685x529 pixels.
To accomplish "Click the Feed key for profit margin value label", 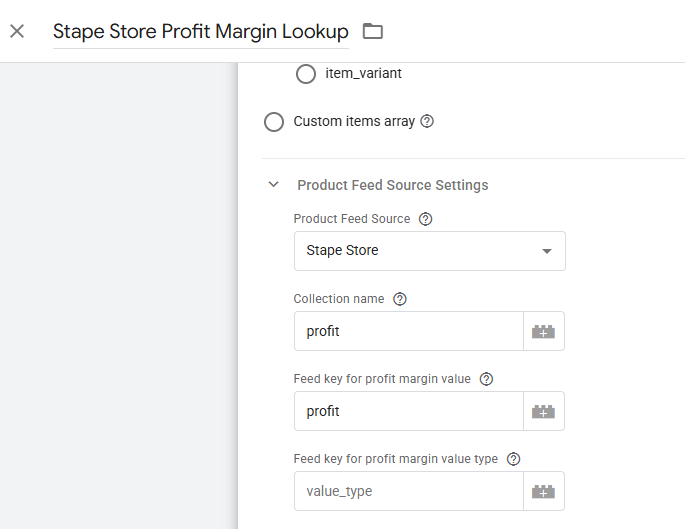I will coord(382,379).
